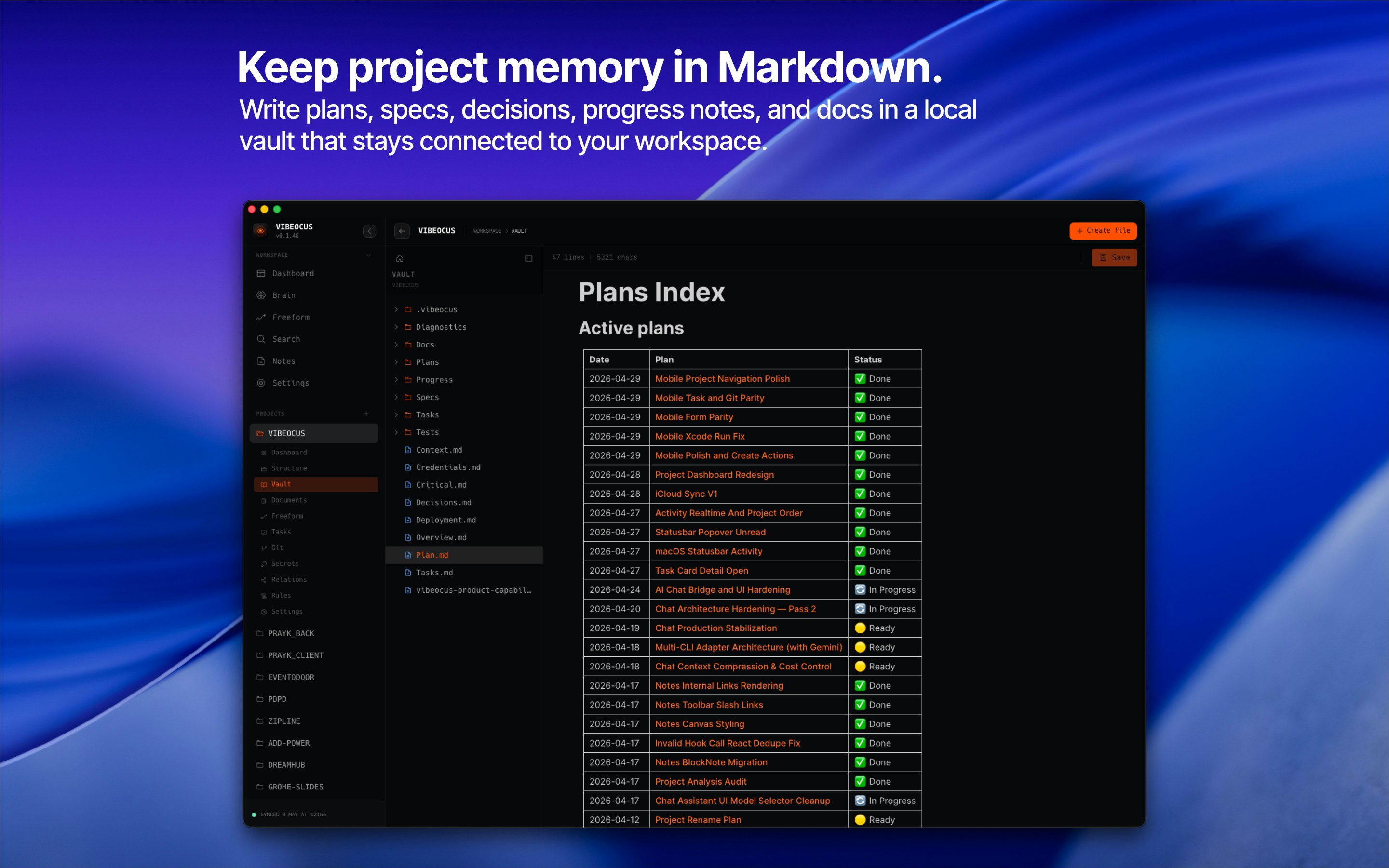Click the synced status dot indicator

[254, 815]
